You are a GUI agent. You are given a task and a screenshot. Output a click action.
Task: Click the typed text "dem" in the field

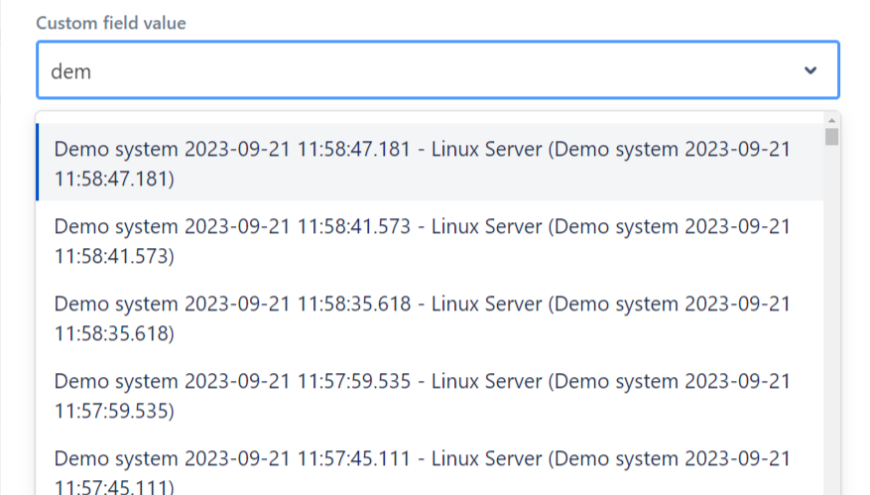(x=71, y=71)
